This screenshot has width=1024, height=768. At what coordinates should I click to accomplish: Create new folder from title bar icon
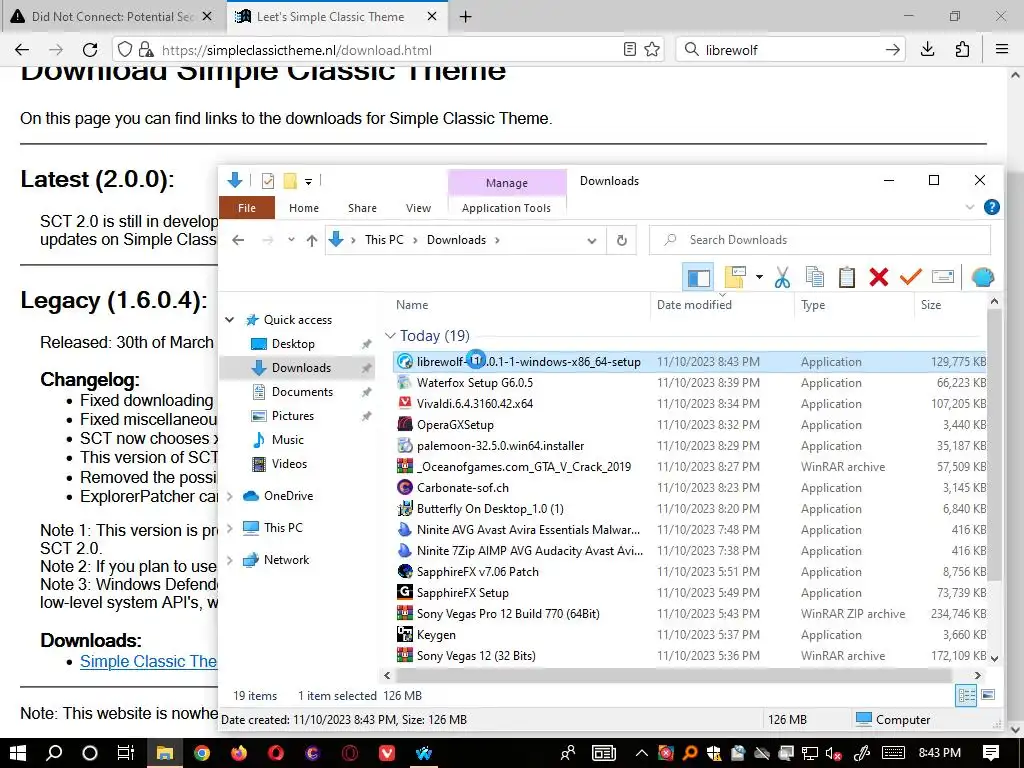click(x=290, y=181)
